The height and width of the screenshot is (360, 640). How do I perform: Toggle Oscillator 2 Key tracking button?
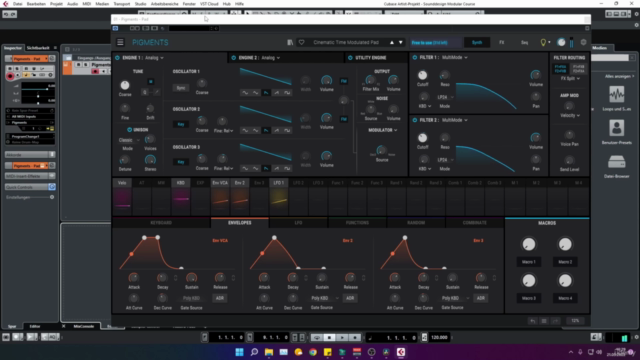click(181, 124)
